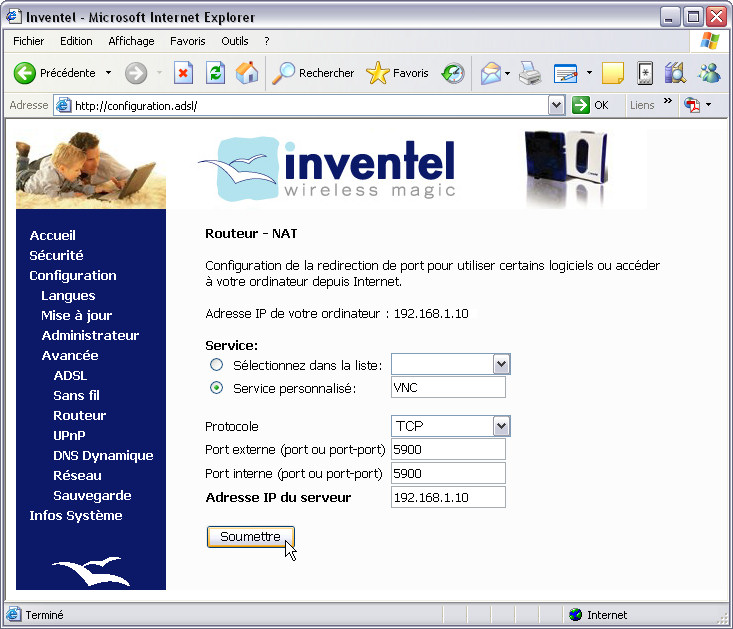Click the page icon in address bar
Viewport: 733px width, 629px height.
pyautogui.click(x=63, y=106)
